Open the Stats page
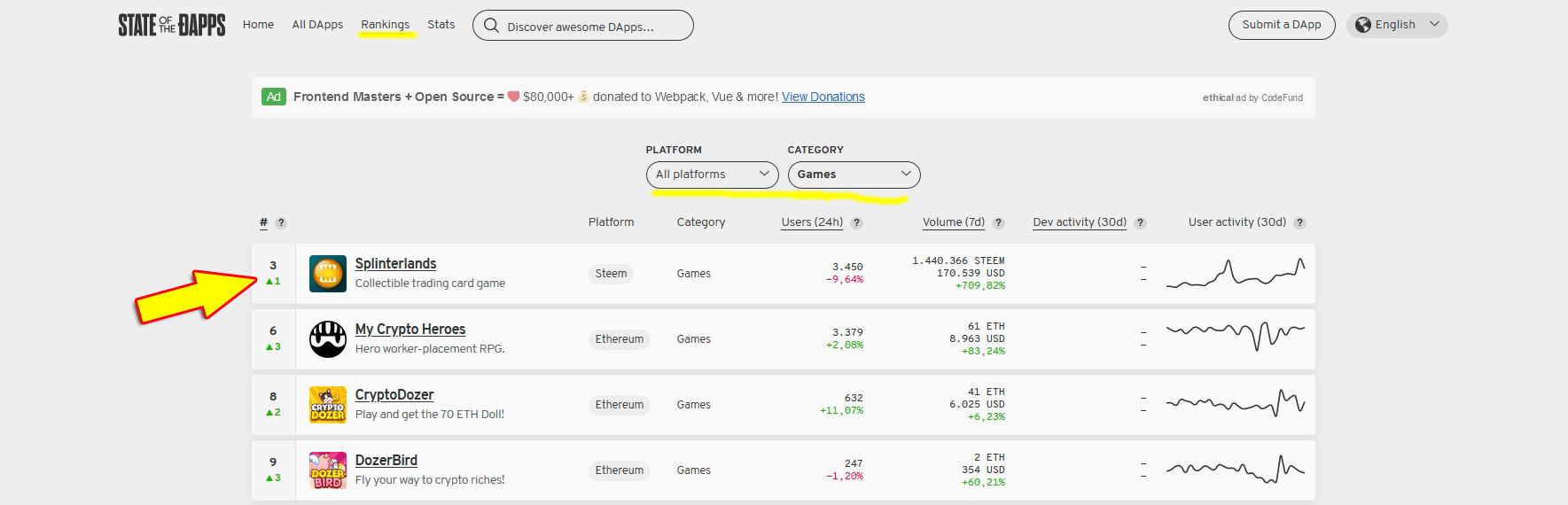The image size is (1568, 505). click(441, 25)
